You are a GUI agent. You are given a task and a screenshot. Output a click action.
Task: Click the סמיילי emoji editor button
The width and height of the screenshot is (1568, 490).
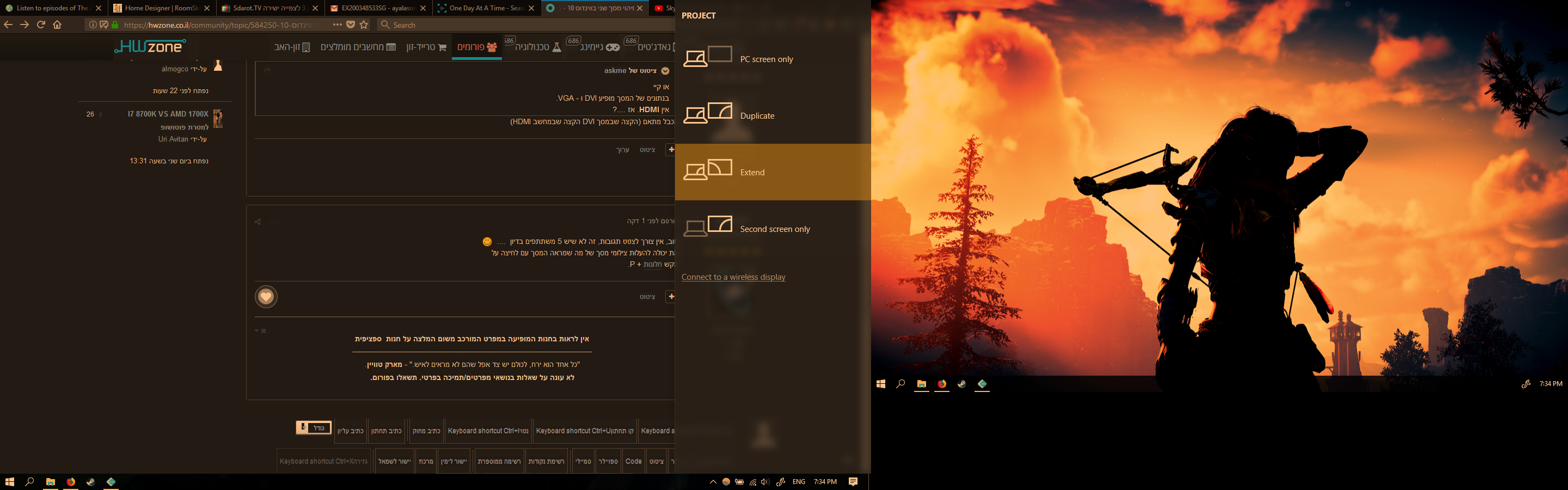pos(583,461)
